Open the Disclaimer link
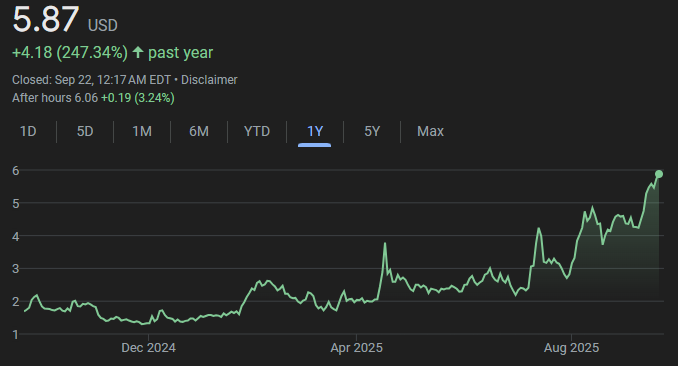 point(209,80)
